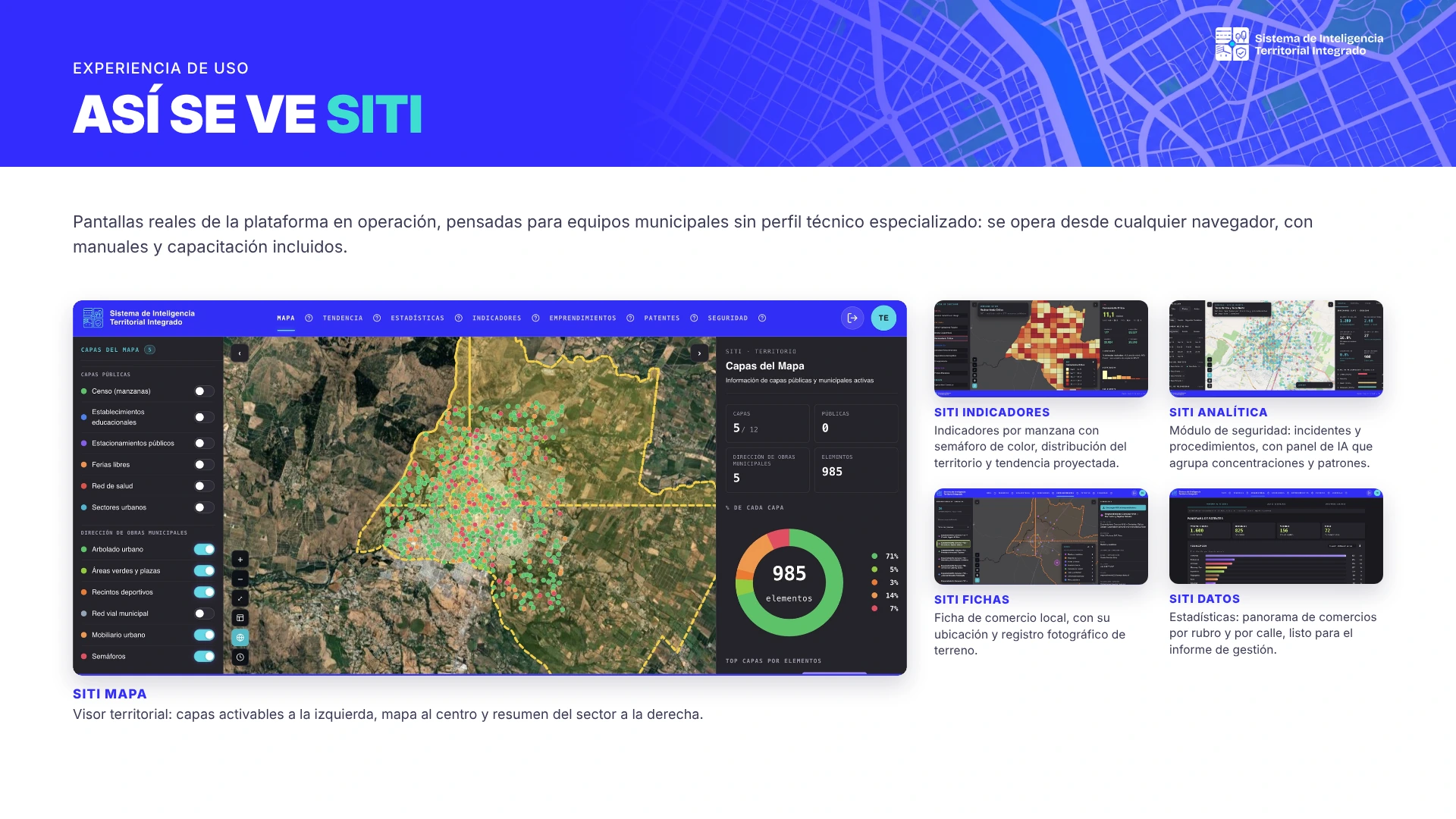Enable the Red vial municipal layer
This screenshot has height=819, width=1456.
[204, 613]
